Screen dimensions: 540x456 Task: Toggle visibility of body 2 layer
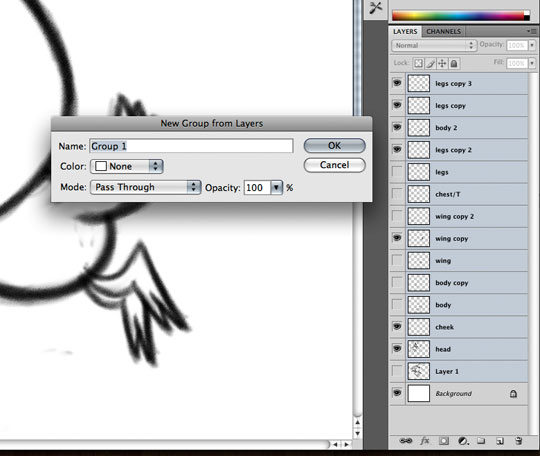397,127
